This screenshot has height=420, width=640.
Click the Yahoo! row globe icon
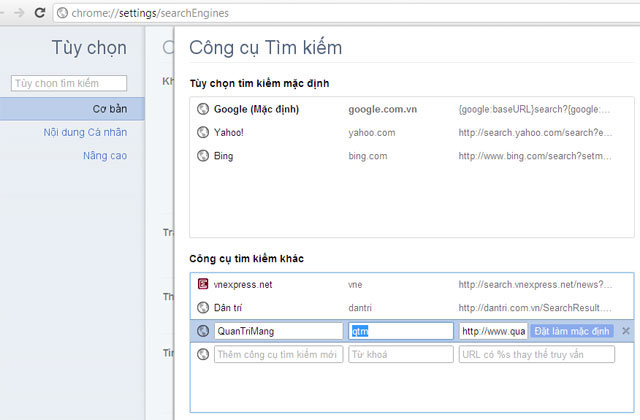point(203,132)
